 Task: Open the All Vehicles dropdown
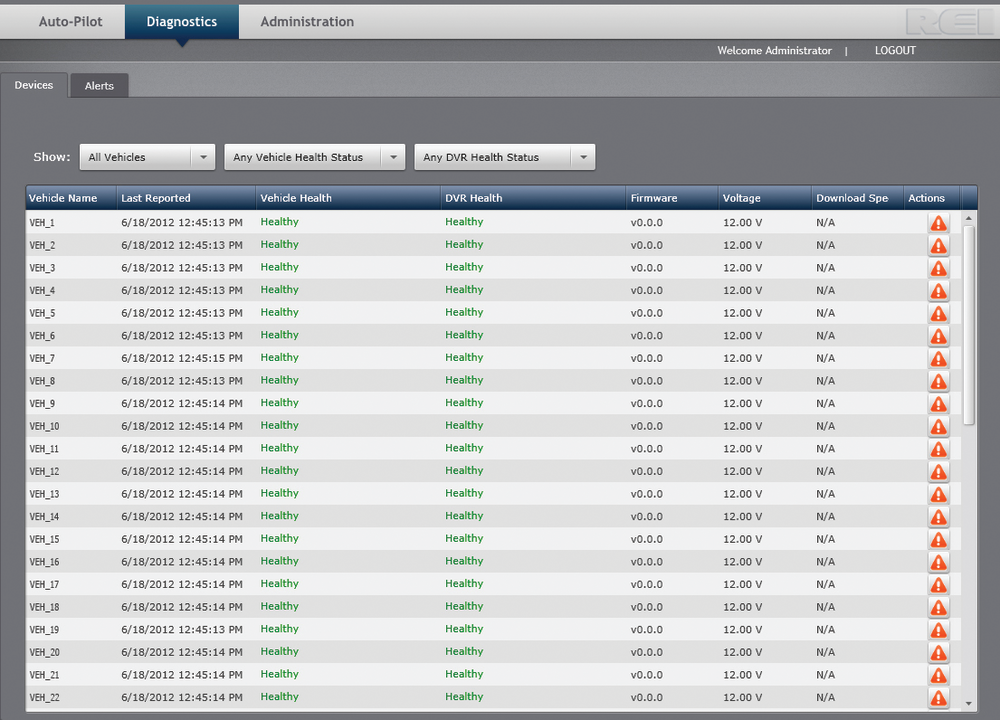click(147, 157)
